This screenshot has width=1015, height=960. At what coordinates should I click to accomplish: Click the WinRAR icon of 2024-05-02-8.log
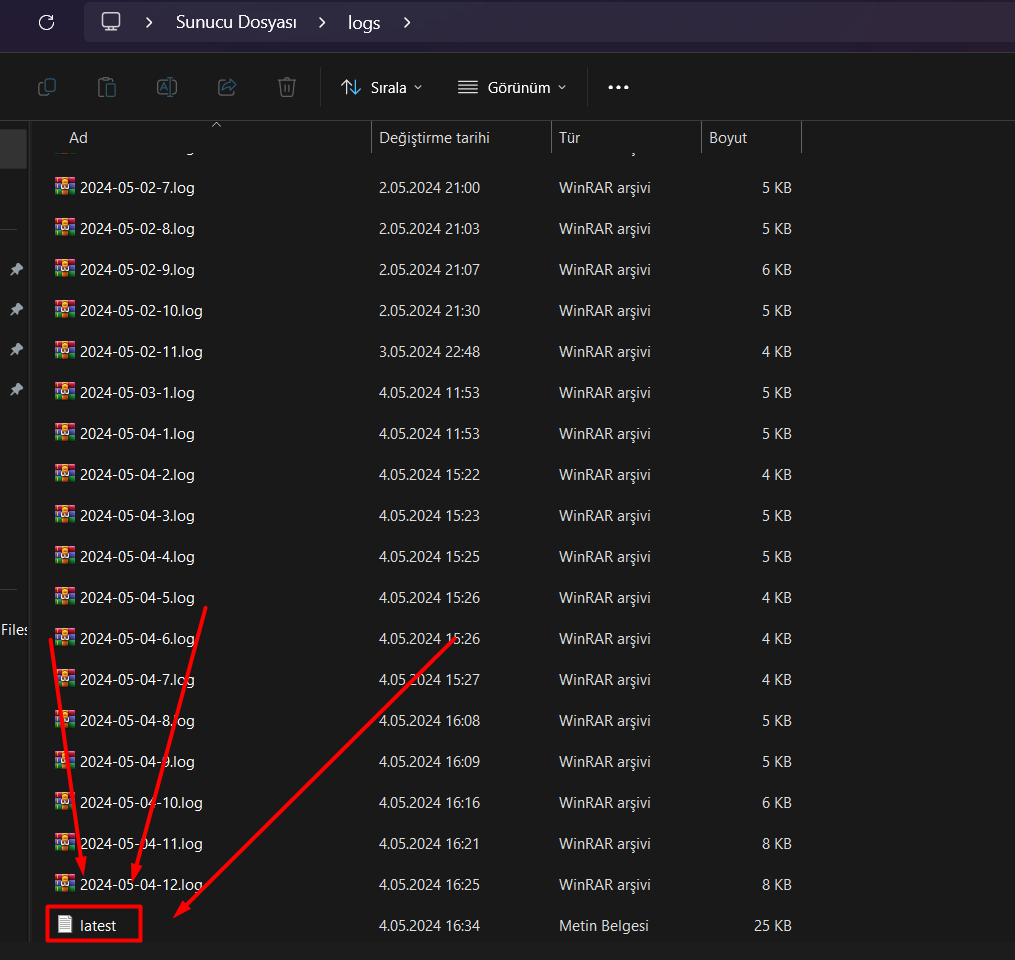tap(65, 227)
